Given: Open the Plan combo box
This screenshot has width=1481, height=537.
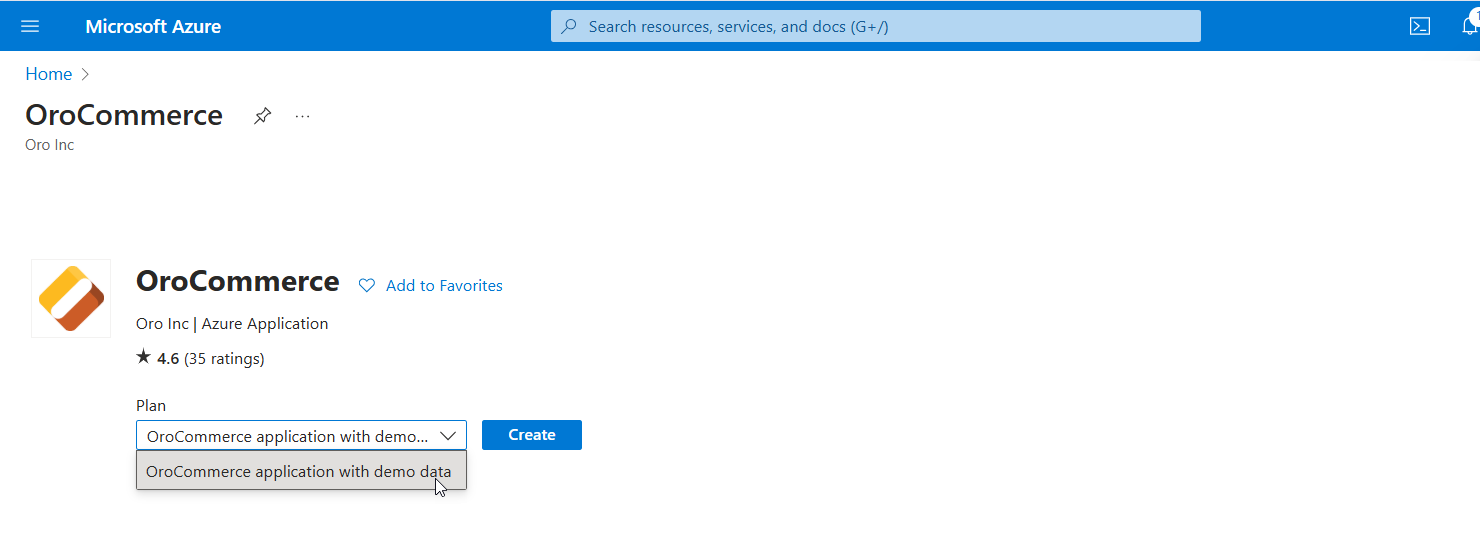Looking at the screenshot, I should point(288,436).
